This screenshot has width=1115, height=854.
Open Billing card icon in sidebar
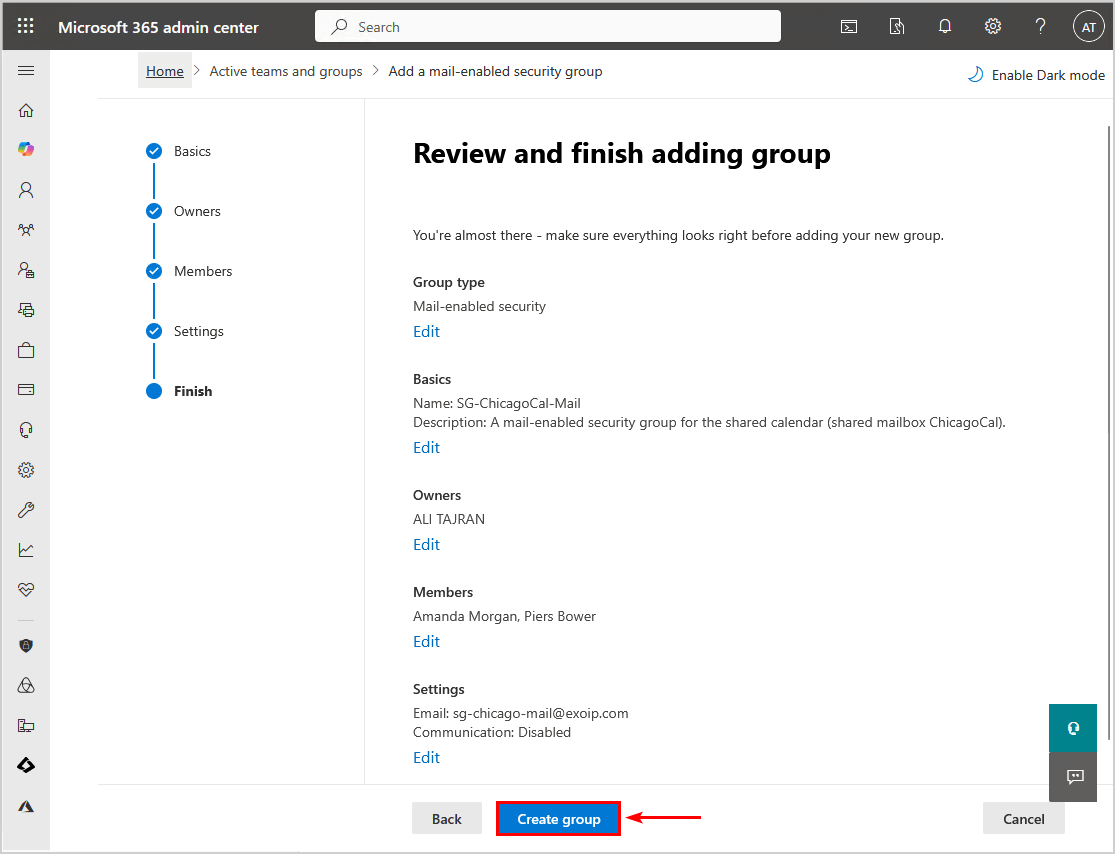26,390
